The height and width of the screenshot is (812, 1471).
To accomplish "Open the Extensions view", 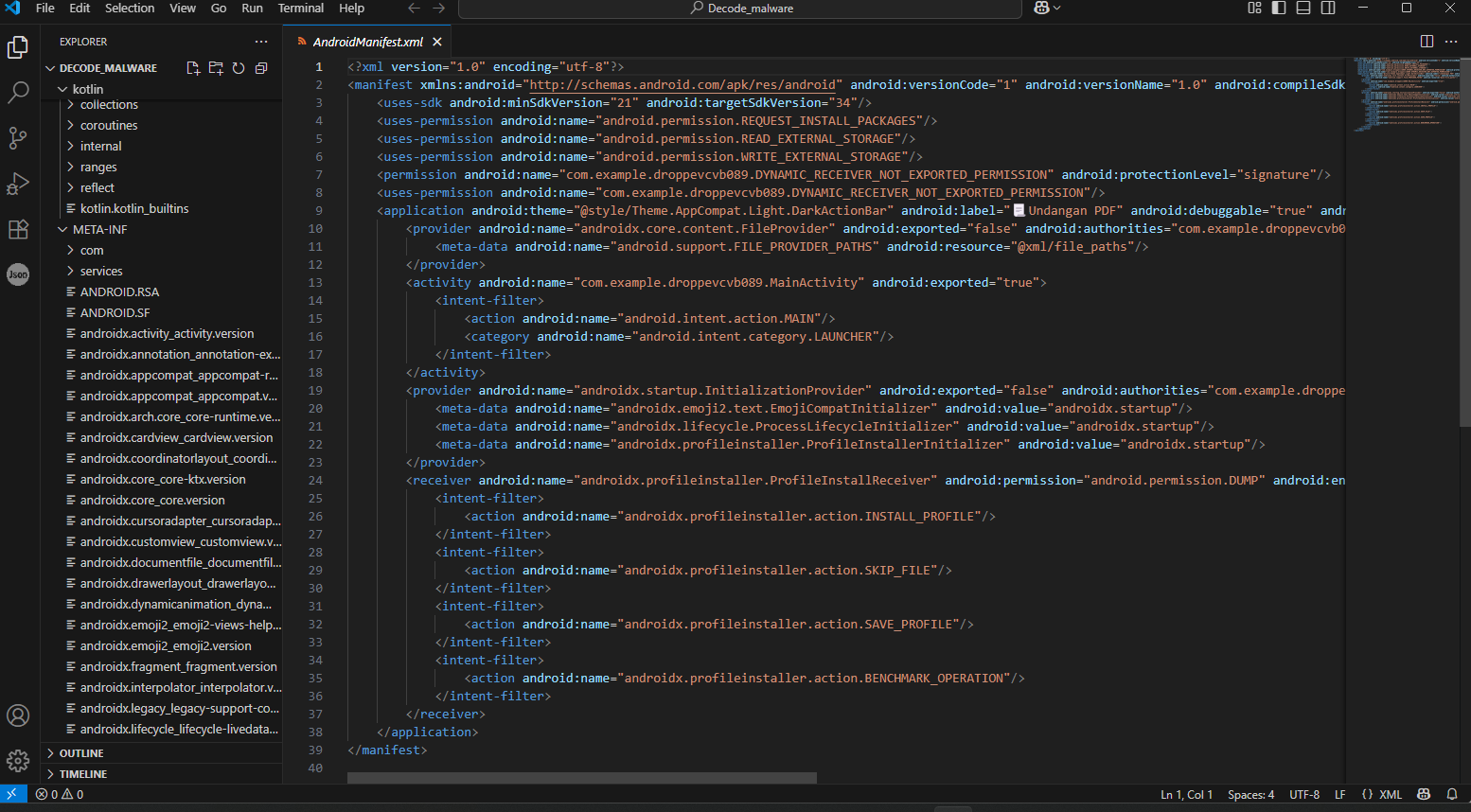I will (18, 229).
